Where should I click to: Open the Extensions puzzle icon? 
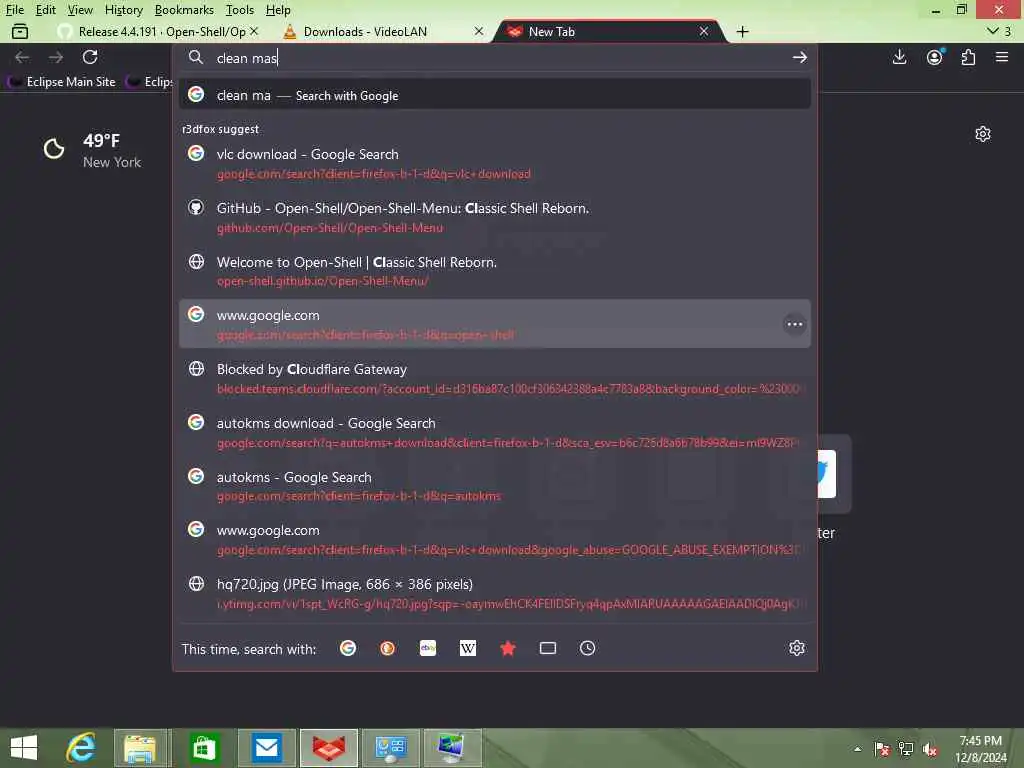coord(968,57)
